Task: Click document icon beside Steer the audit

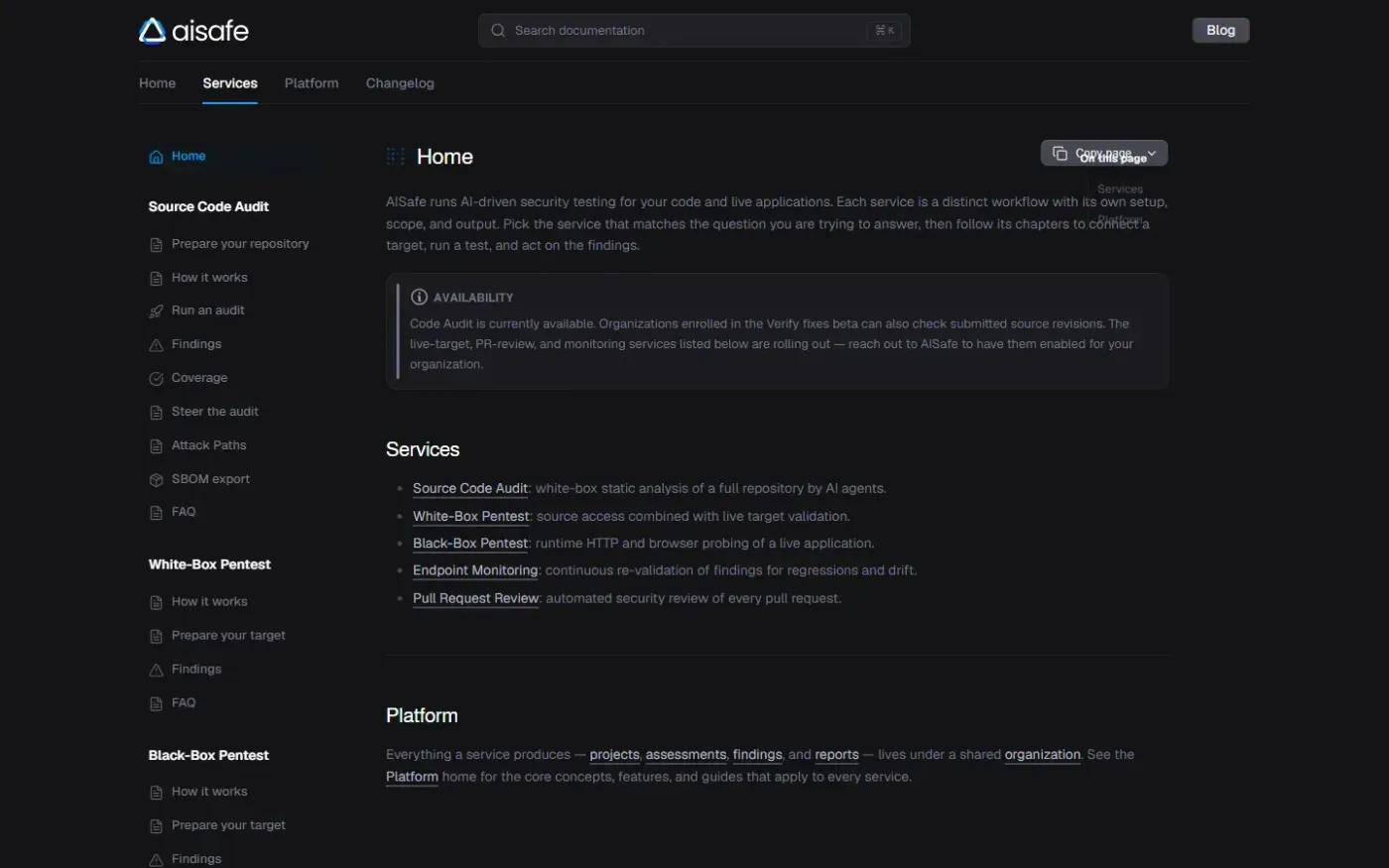Action: point(156,412)
